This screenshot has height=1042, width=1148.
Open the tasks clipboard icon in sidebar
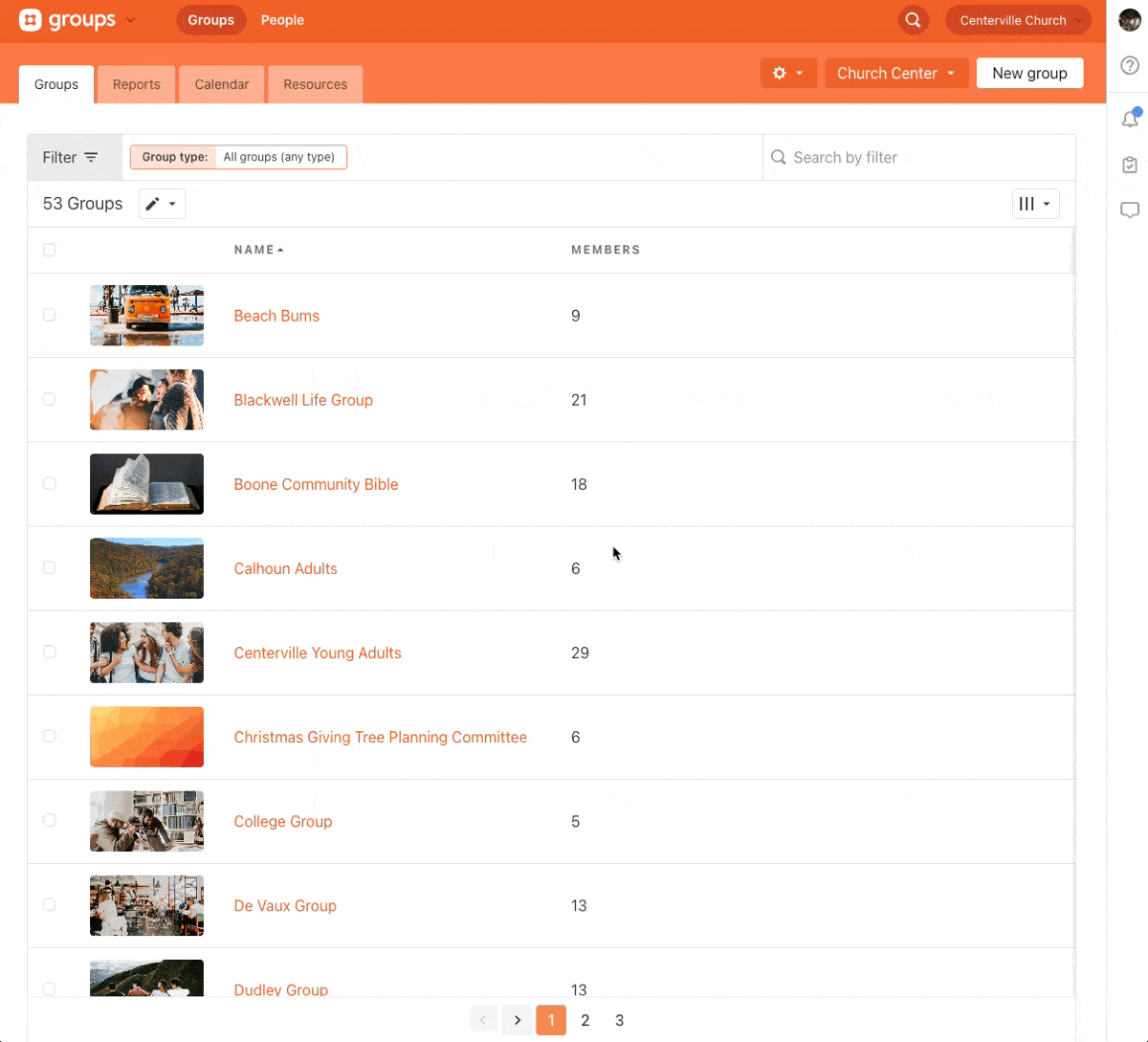point(1130,165)
